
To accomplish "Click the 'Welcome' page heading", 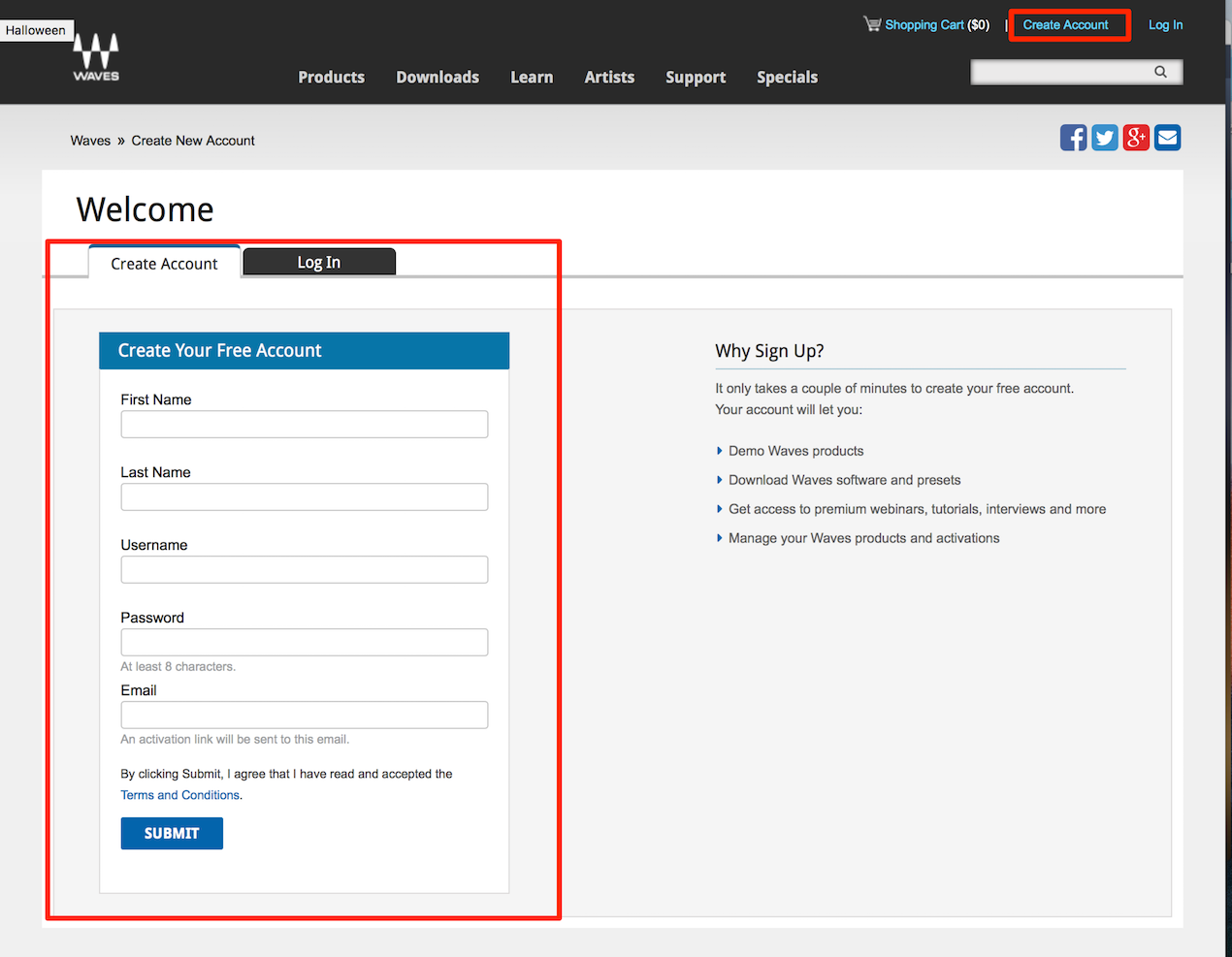I will [145, 209].
